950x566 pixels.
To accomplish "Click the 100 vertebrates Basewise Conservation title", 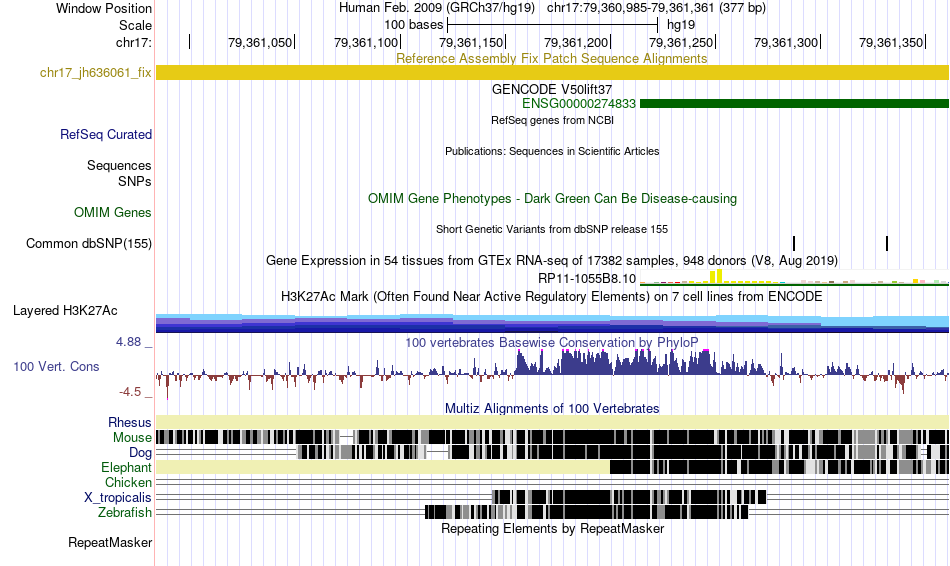I will coord(552,342).
